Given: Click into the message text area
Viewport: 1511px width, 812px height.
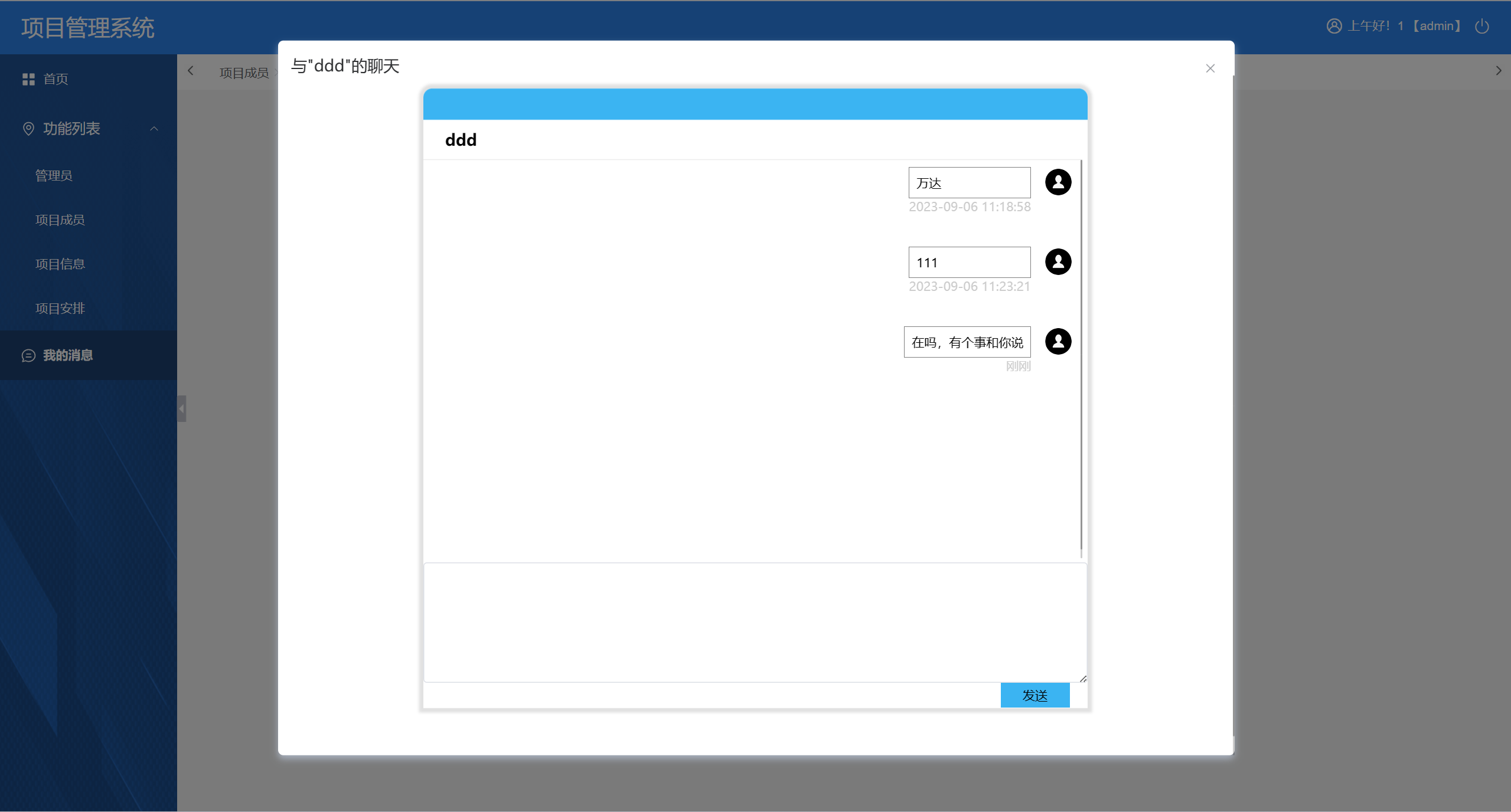Looking at the screenshot, I should pyautogui.click(x=754, y=622).
